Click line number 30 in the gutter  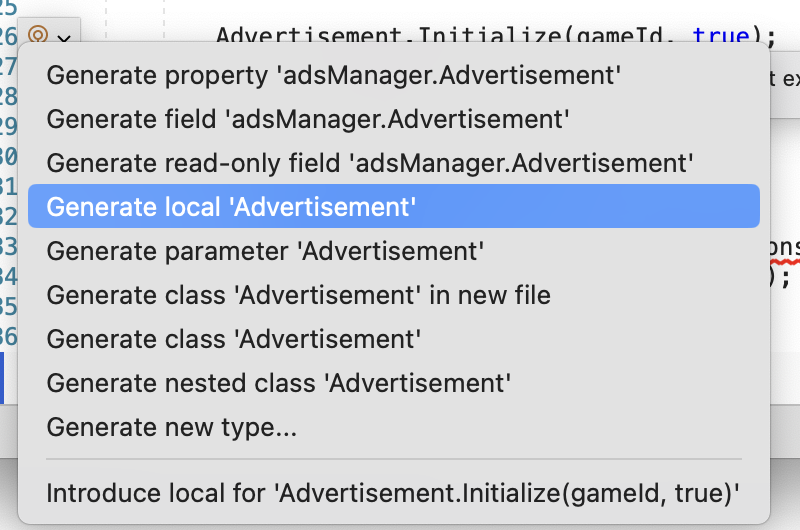[9, 156]
